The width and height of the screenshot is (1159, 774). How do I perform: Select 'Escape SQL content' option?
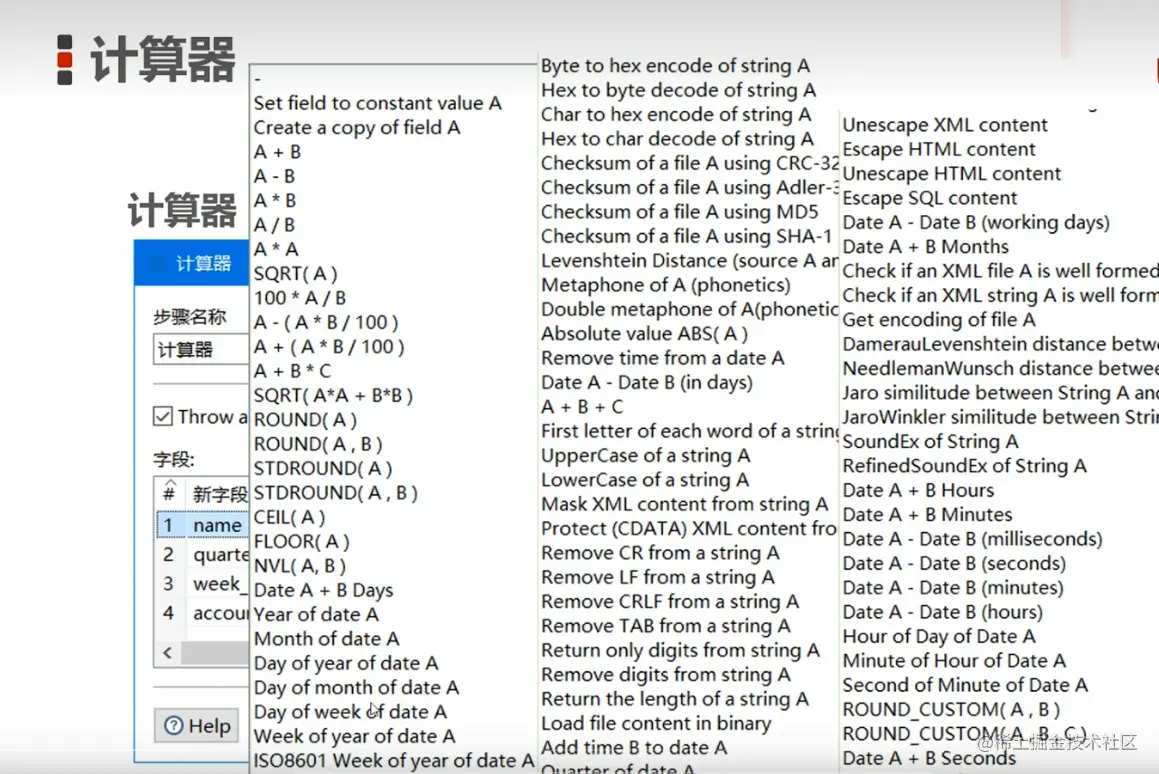click(930, 198)
